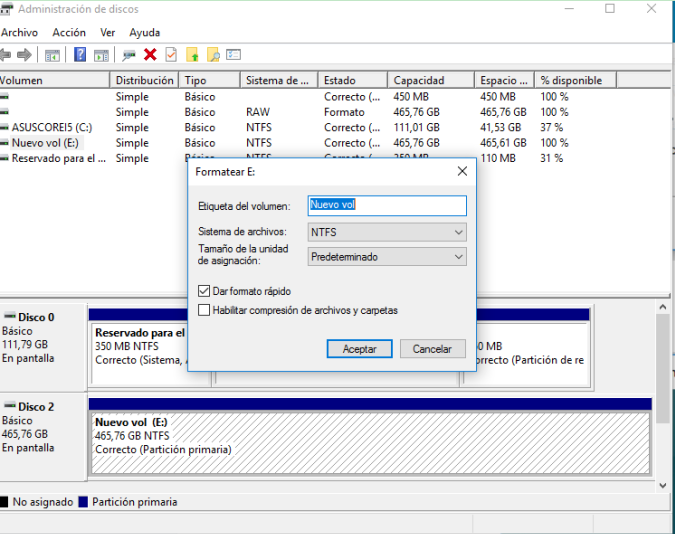Open the Acción menu
The height and width of the screenshot is (534, 675).
pos(69,33)
